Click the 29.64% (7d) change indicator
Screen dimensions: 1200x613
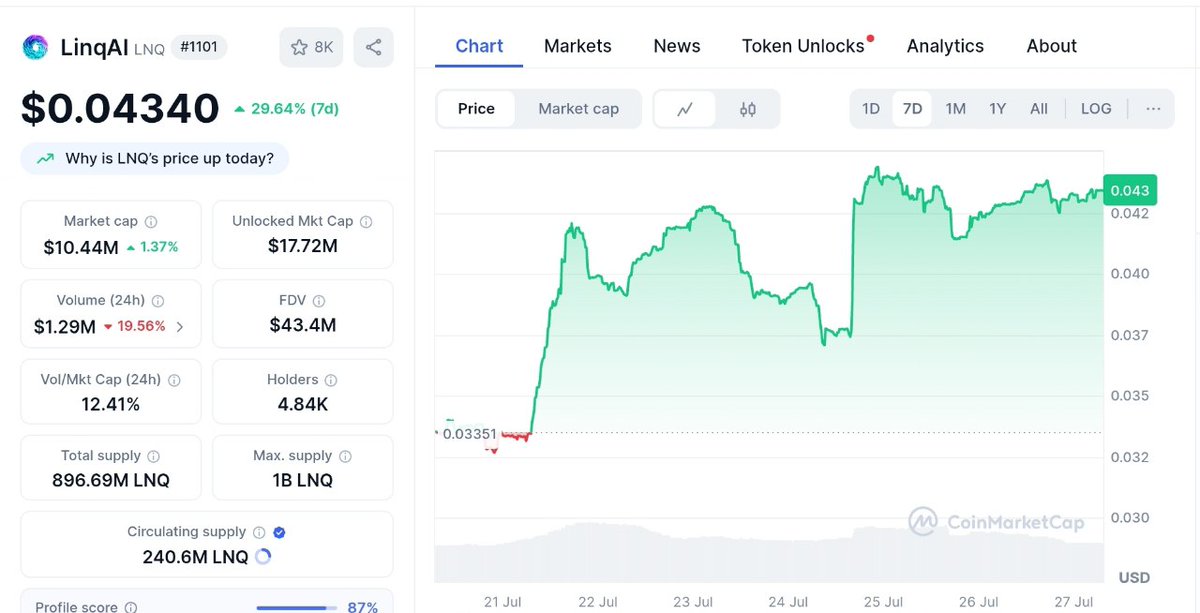286,108
